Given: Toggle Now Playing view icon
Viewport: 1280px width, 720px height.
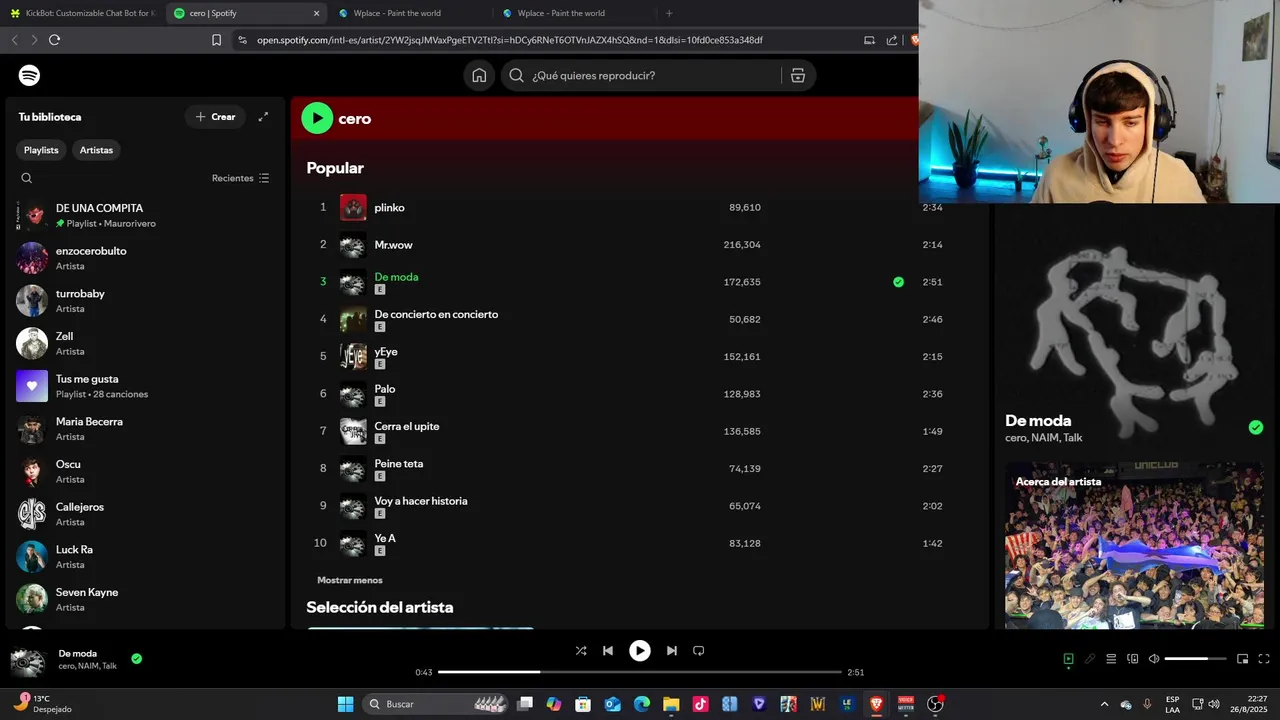Looking at the screenshot, I should point(1068,659).
